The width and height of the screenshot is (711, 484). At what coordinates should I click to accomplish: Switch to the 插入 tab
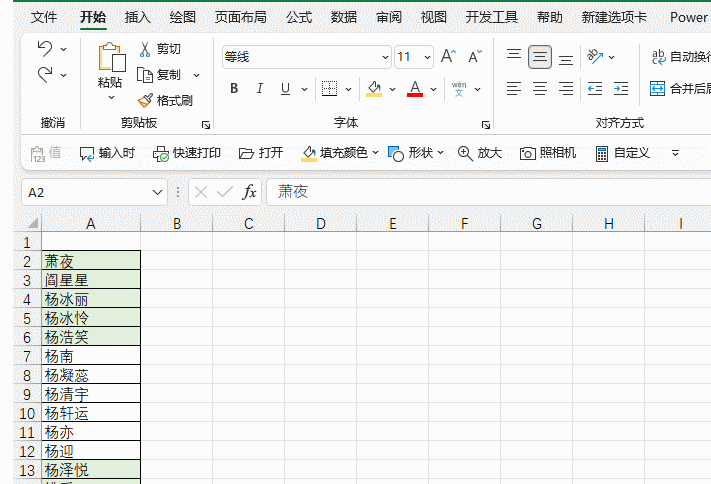pyautogui.click(x=138, y=17)
